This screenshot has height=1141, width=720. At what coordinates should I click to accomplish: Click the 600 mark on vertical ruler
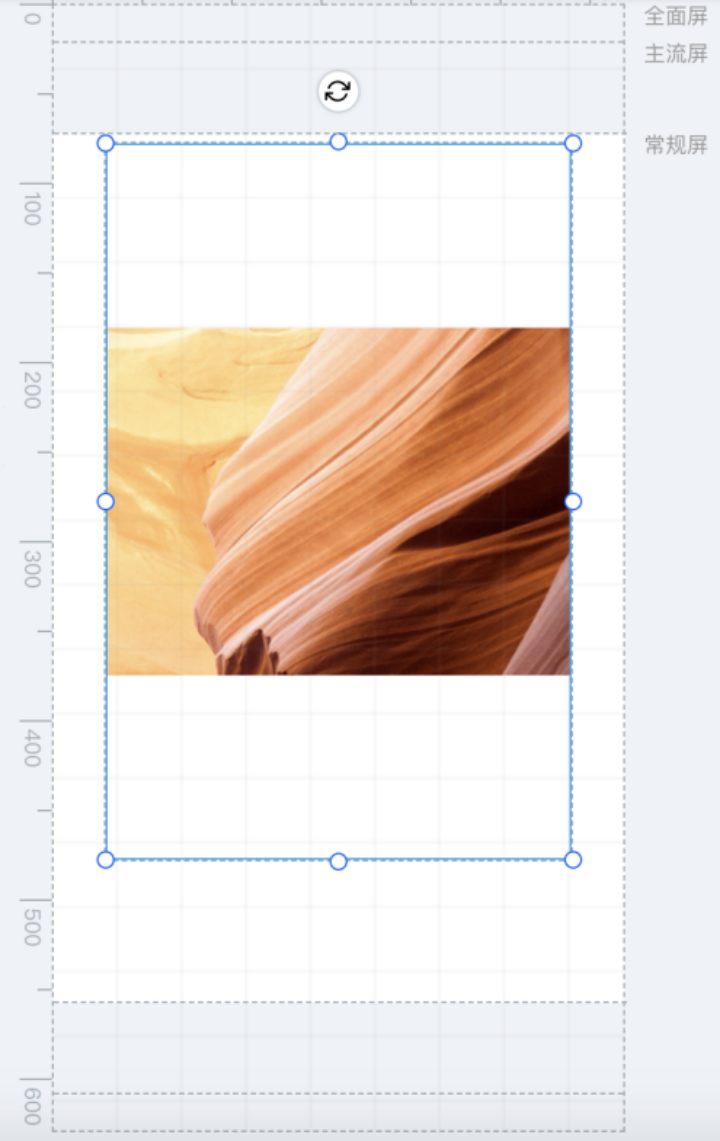(x=32, y=1108)
